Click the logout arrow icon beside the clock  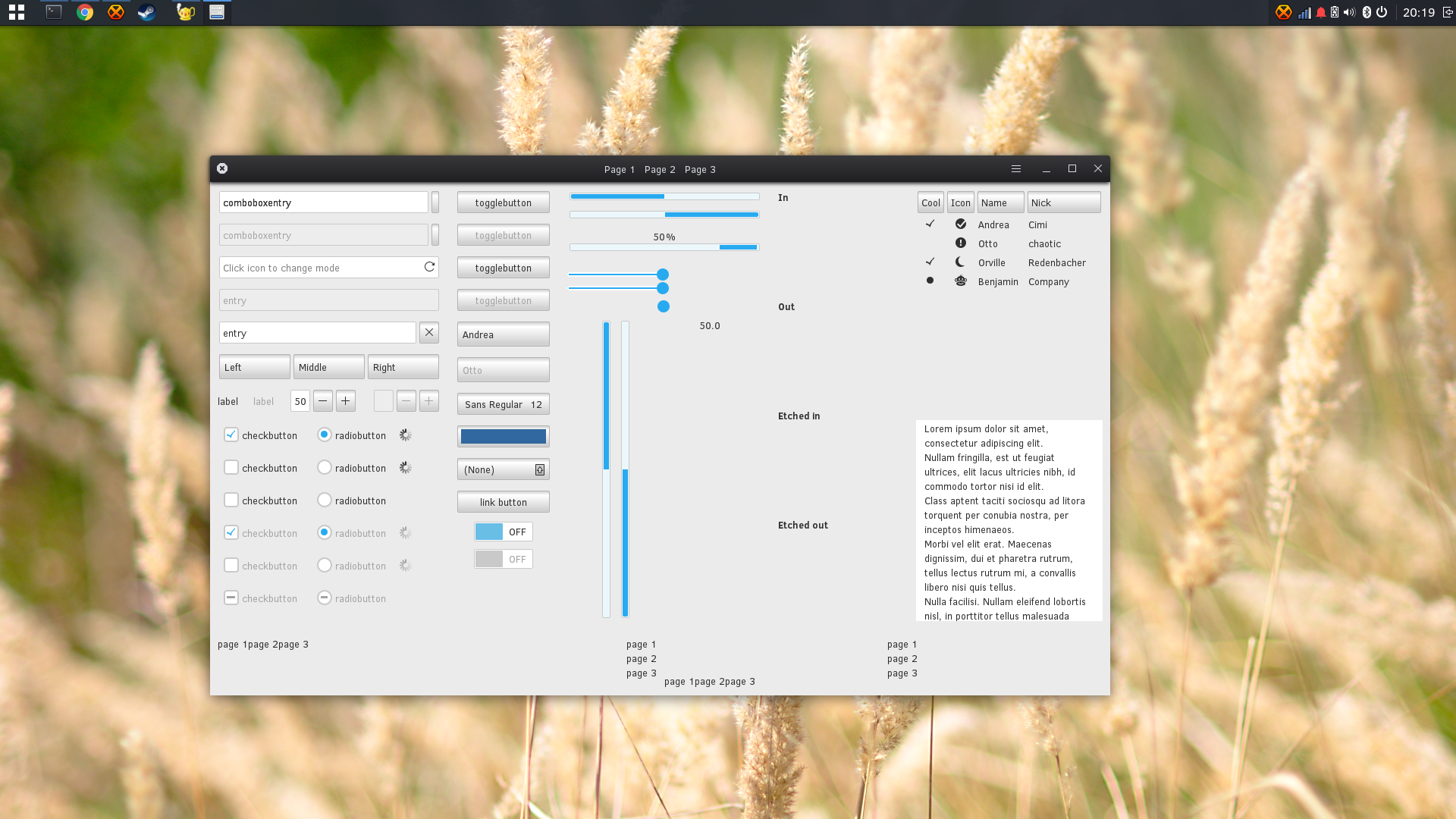[1448, 12]
